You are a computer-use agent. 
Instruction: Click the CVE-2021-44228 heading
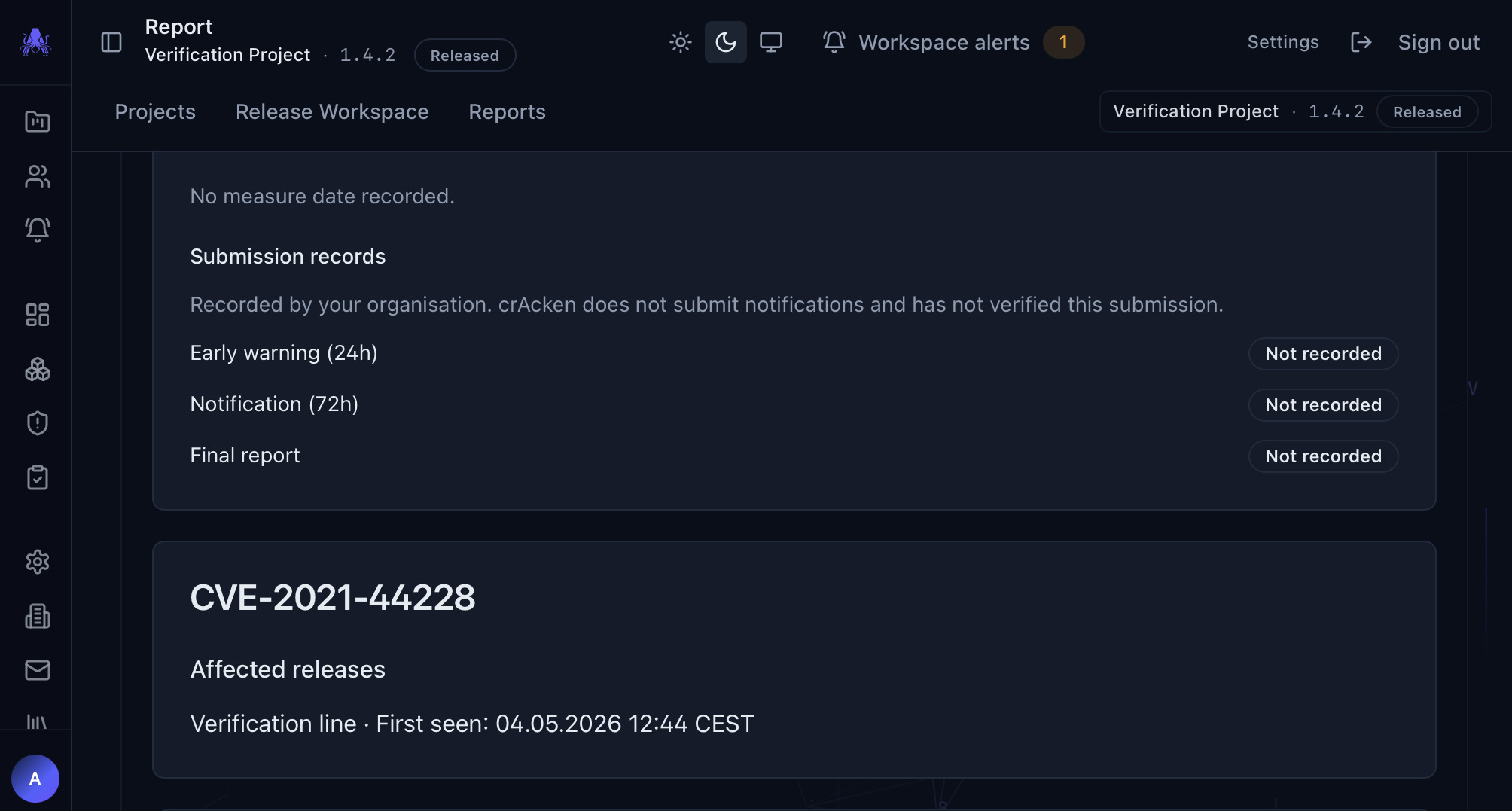coord(332,598)
